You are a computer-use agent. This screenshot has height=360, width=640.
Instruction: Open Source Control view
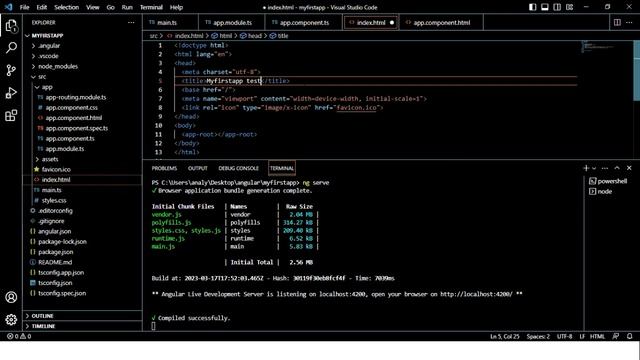[x=11, y=70]
